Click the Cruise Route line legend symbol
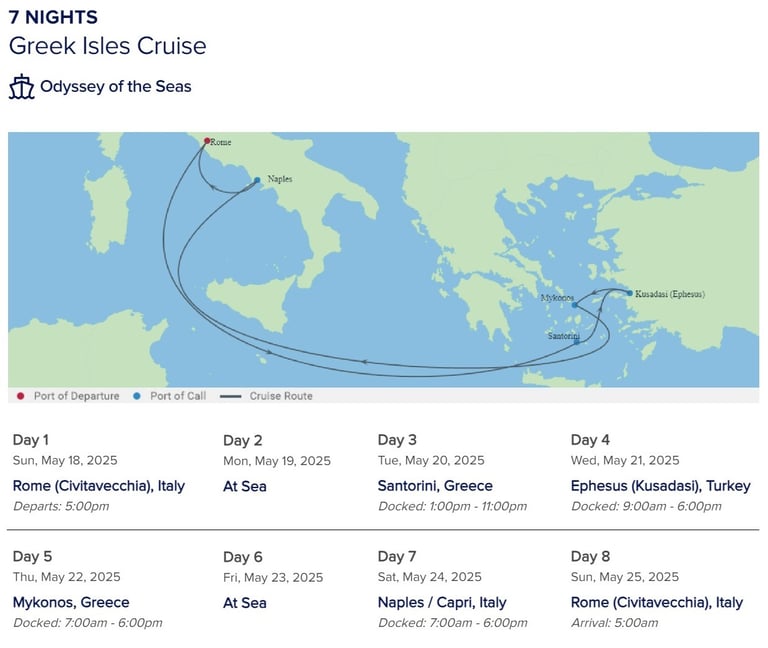 [x=230, y=396]
